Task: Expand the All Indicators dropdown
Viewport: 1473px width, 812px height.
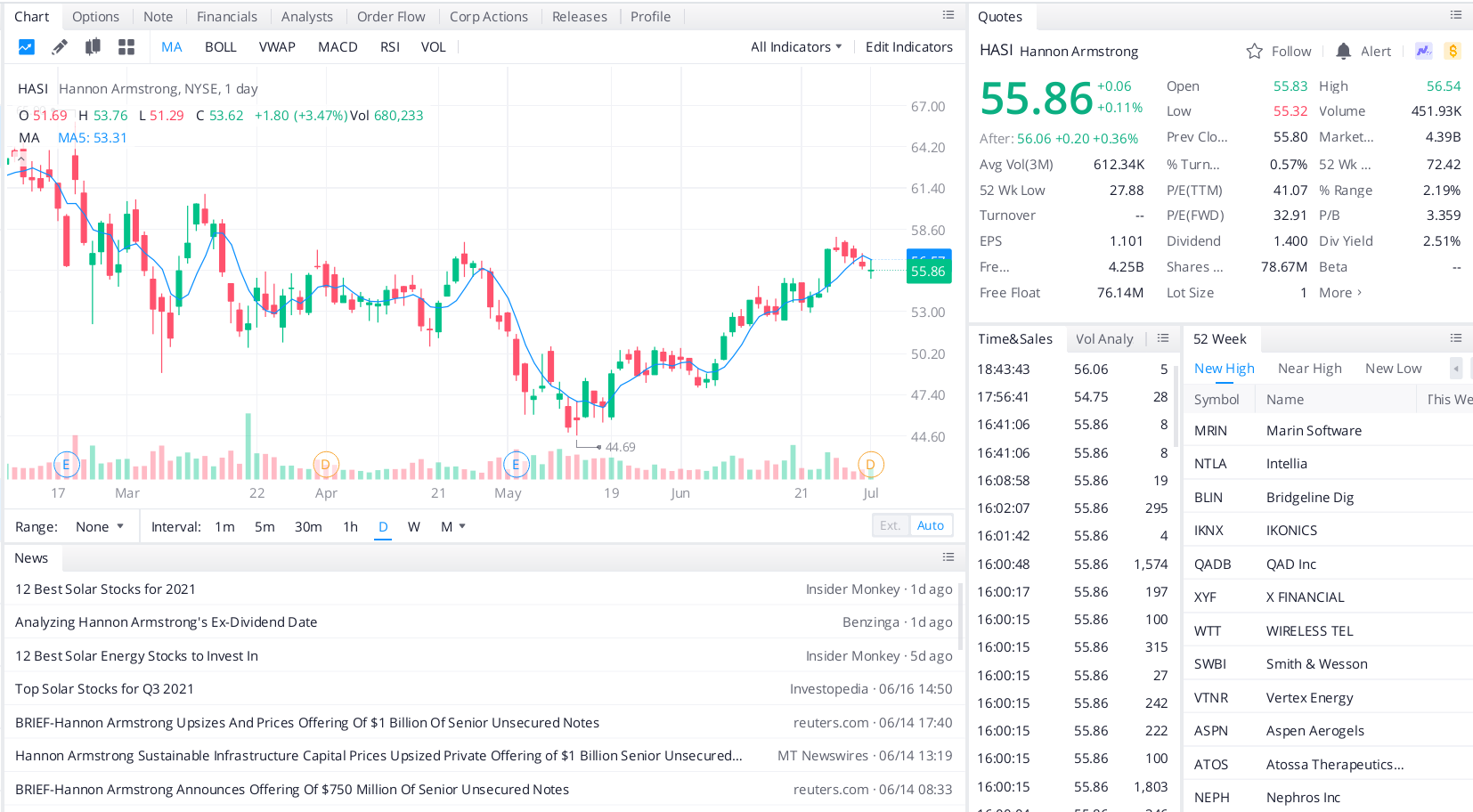Action: (x=796, y=47)
